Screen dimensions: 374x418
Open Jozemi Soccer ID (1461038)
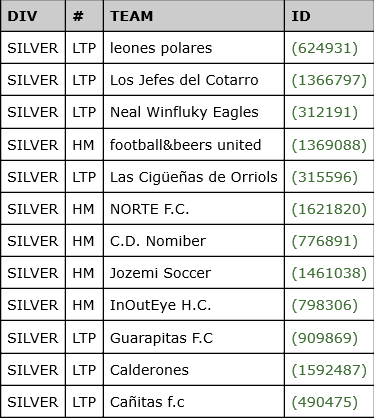pyautogui.click(x=329, y=273)
